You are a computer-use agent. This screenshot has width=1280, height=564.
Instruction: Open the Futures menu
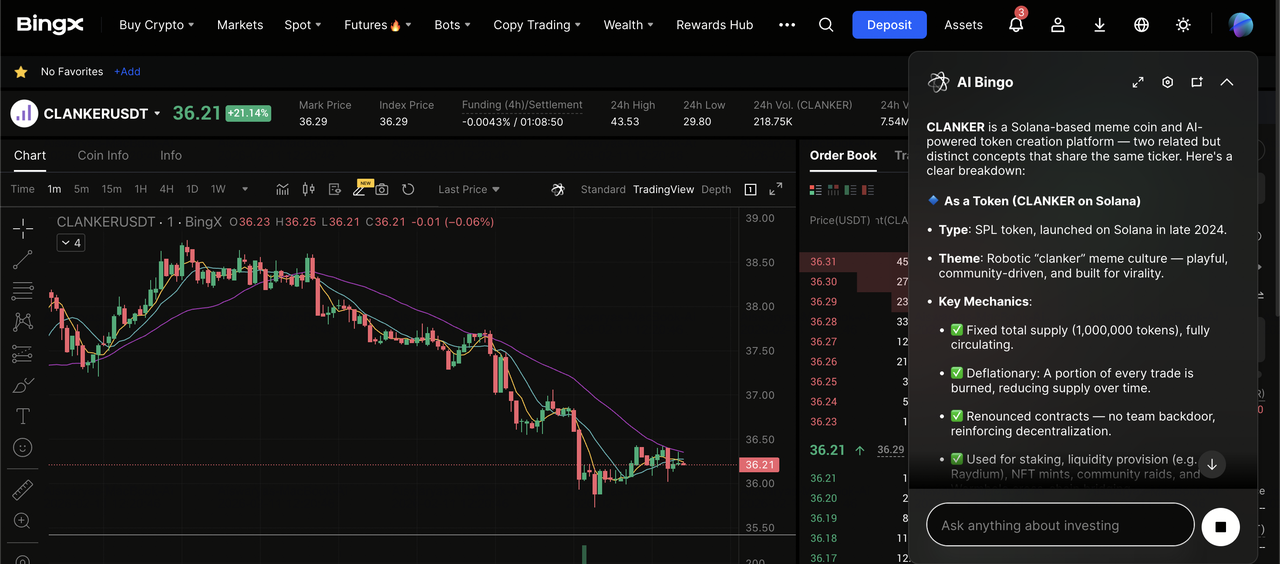tap(377, 25)
